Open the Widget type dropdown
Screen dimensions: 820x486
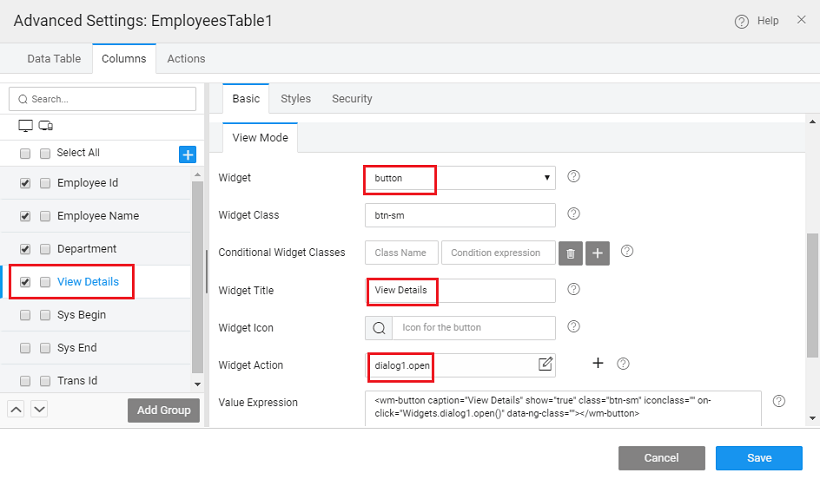(x=460, y=178)
